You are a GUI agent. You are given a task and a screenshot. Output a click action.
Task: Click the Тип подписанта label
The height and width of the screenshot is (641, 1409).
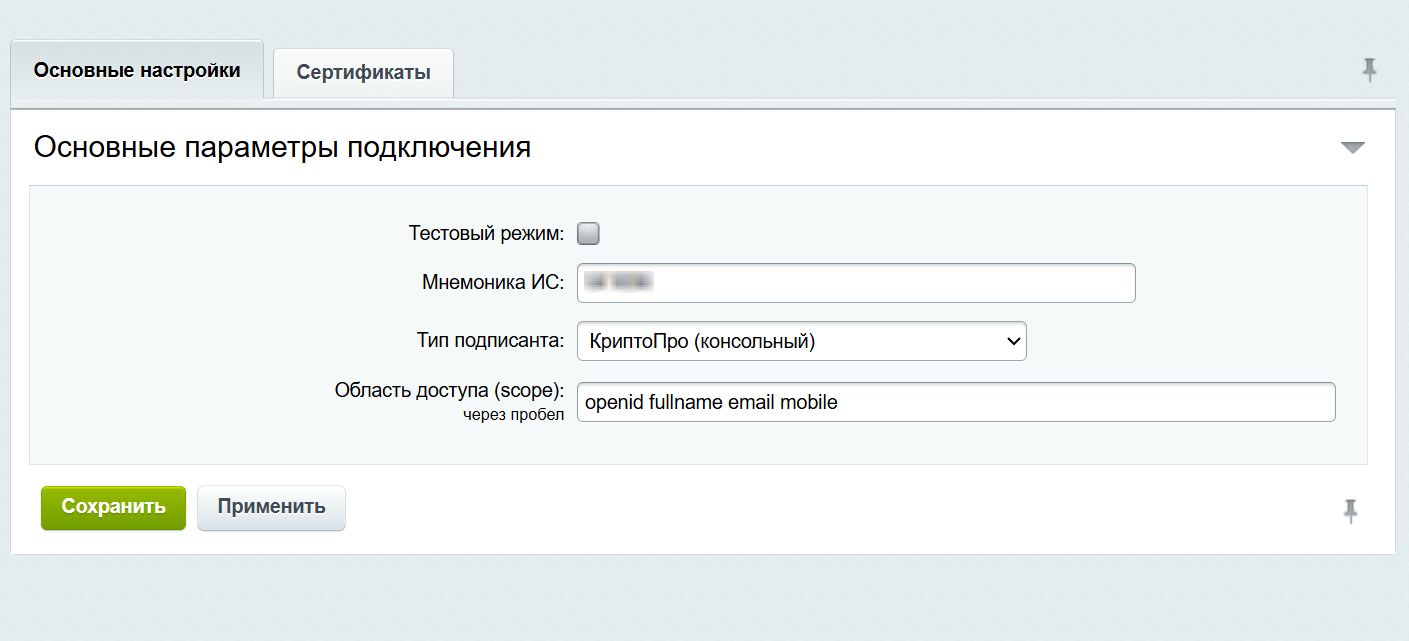(x=490, y=341)
